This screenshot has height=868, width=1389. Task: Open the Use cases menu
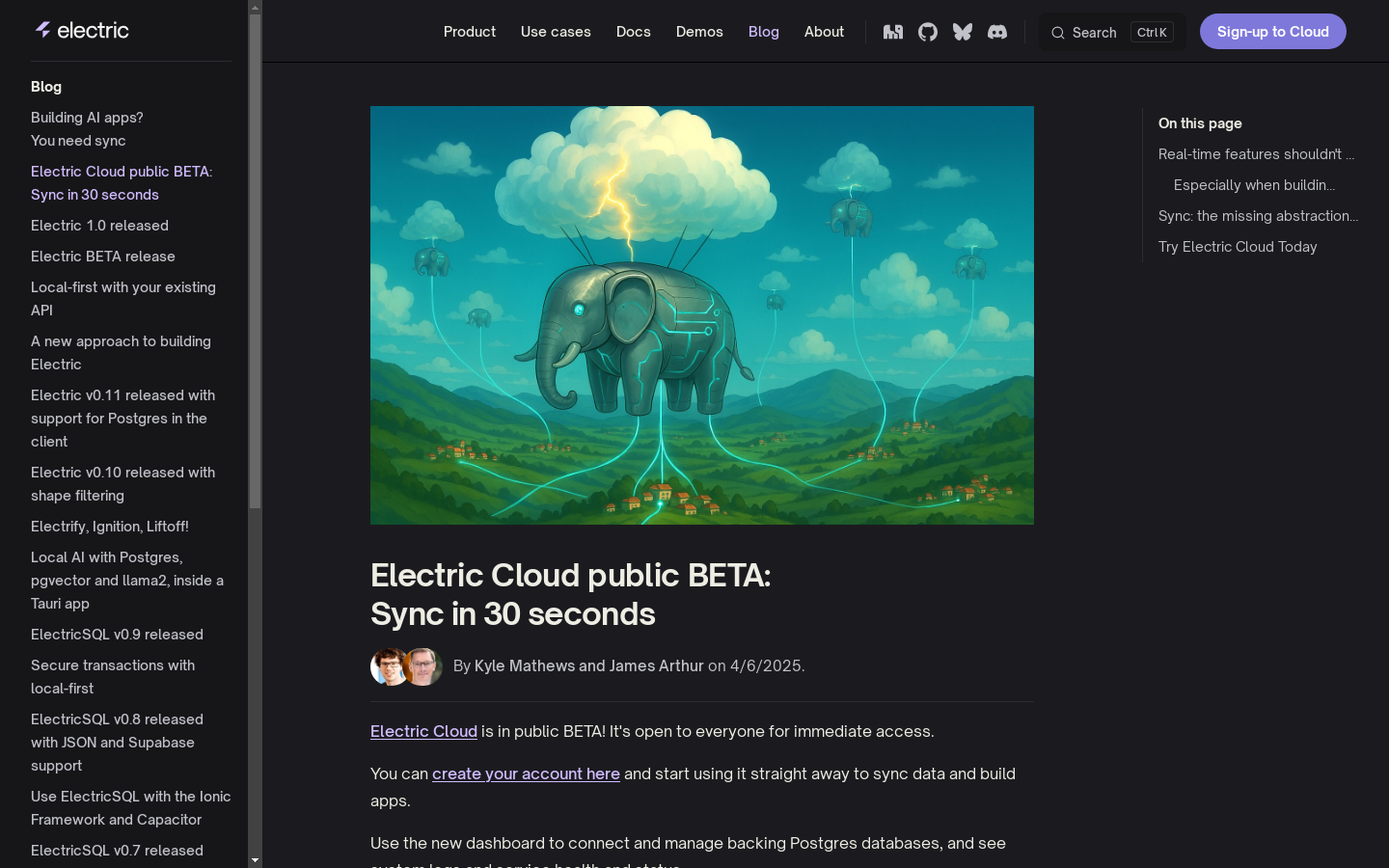[x=556, y=32]
